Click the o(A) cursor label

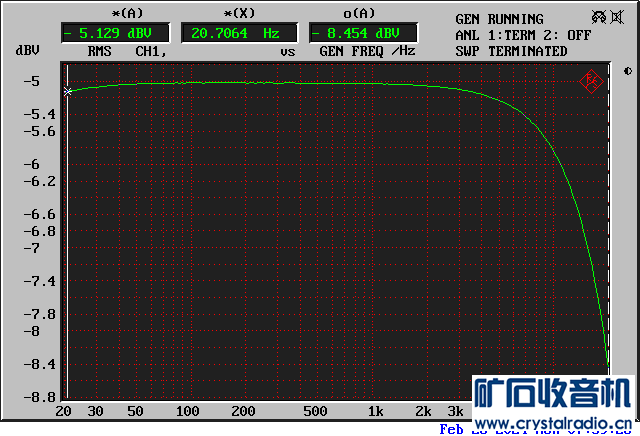(x=359, y=13)
